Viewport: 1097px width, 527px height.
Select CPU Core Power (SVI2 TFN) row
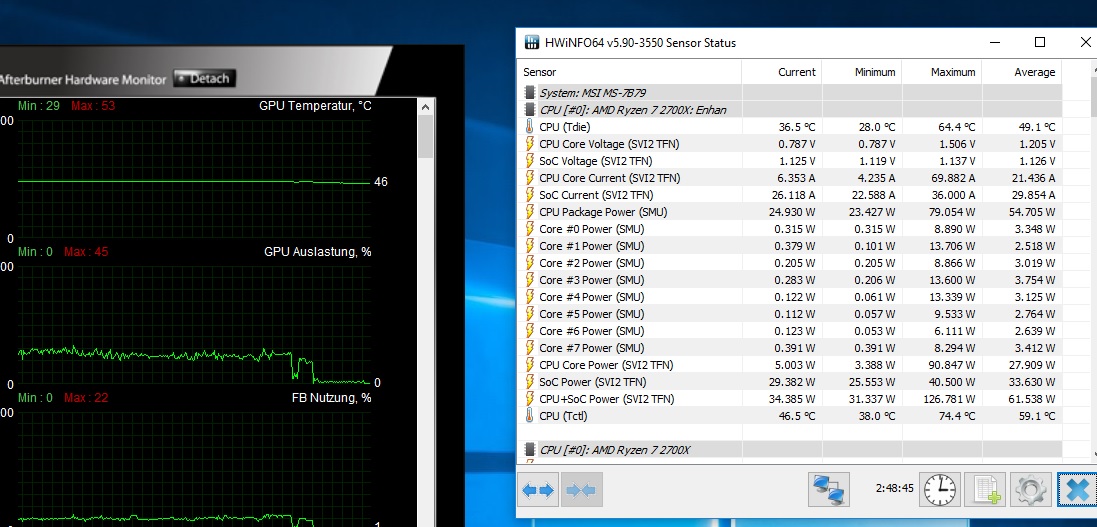pos(791,365)
